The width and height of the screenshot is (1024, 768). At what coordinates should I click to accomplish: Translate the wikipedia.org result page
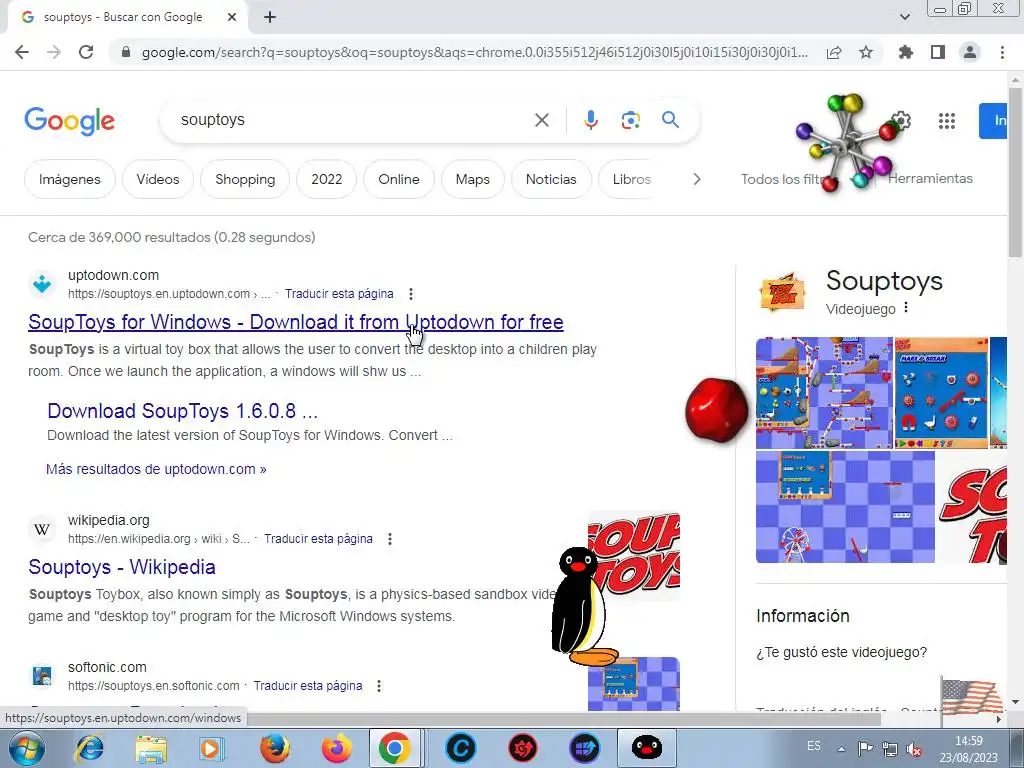pos(318,539)
